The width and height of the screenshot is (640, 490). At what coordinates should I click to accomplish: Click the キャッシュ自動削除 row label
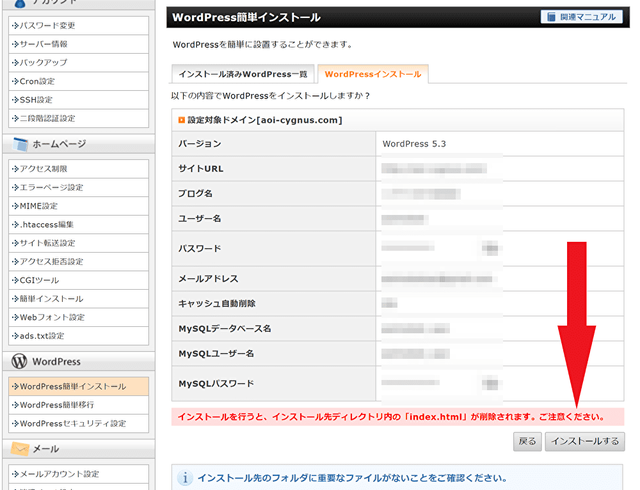coord(217,303)
